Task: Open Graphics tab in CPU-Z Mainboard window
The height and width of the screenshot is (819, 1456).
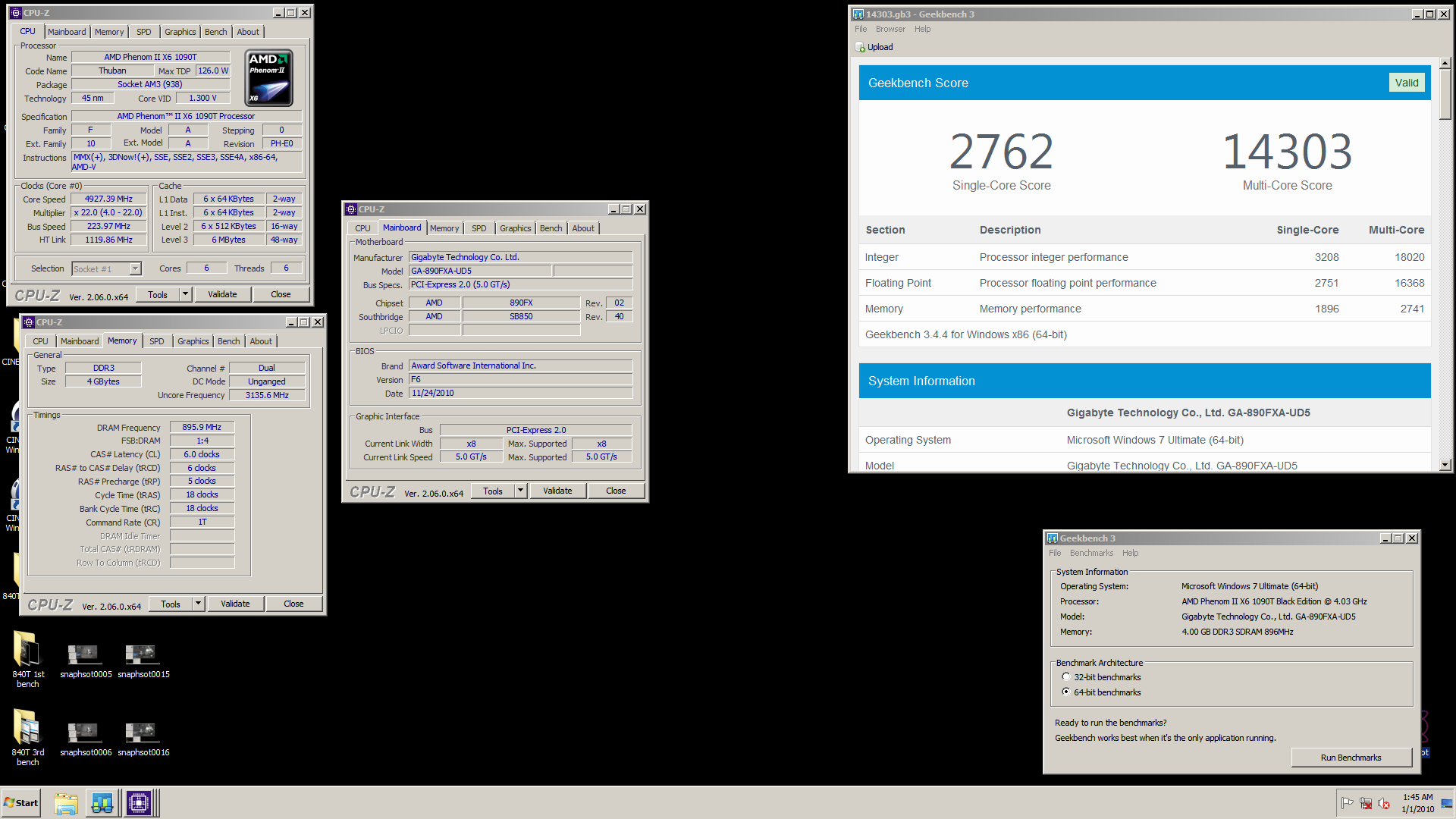Action: tap(515, 228)
